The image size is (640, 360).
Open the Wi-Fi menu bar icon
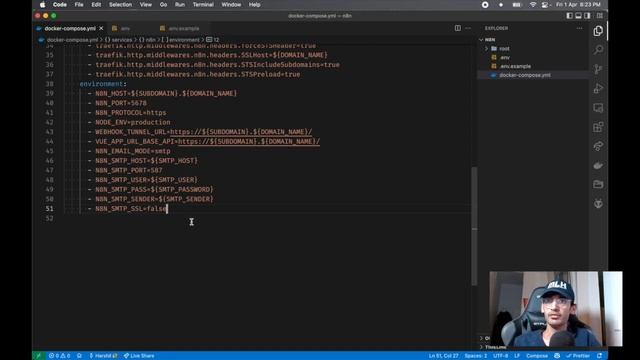click(x=533, y=4)
